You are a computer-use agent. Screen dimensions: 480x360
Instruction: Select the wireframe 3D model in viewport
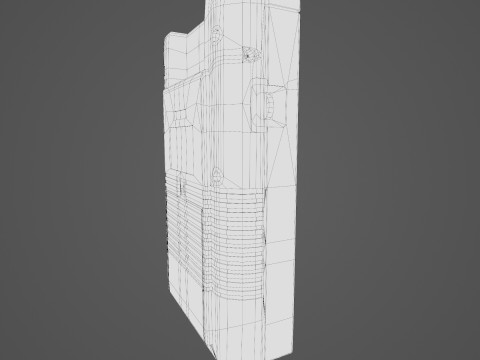(x=231, y=180)
